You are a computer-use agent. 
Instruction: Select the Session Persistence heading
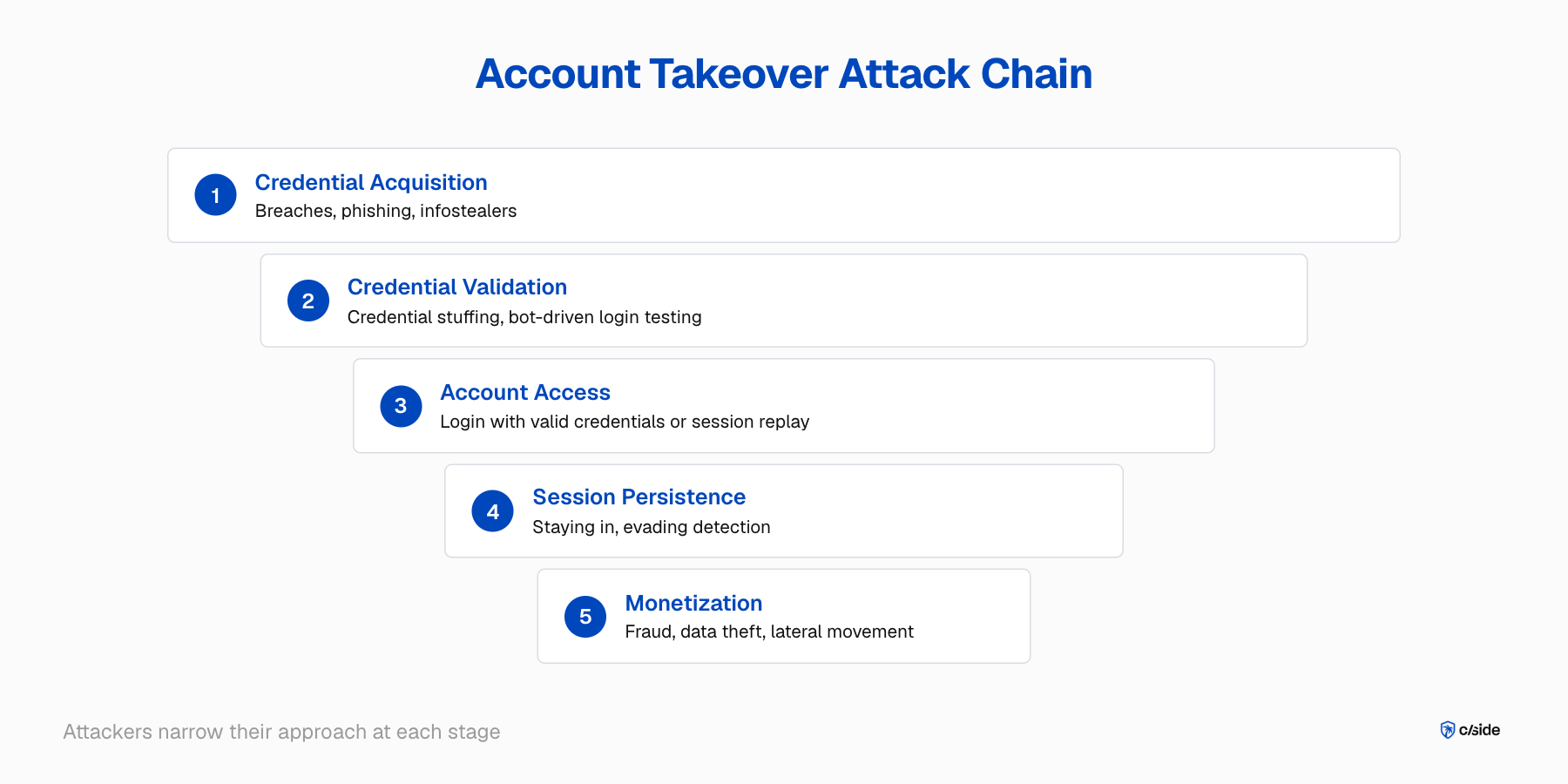click(x=639, y=497)
